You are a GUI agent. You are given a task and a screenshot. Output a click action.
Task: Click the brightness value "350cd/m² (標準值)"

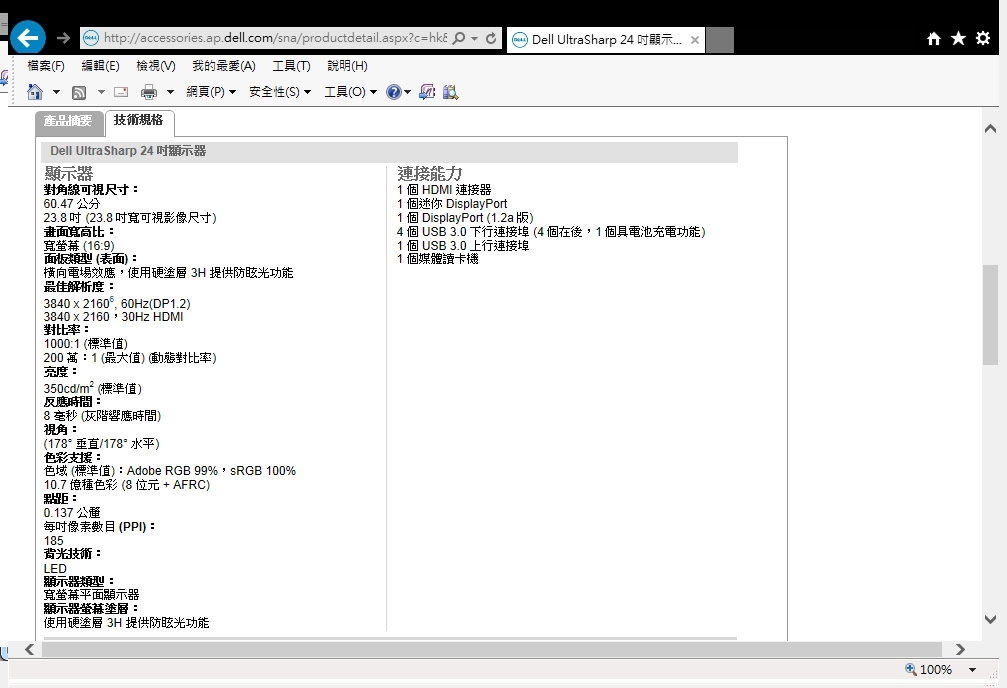pos(92,387)
